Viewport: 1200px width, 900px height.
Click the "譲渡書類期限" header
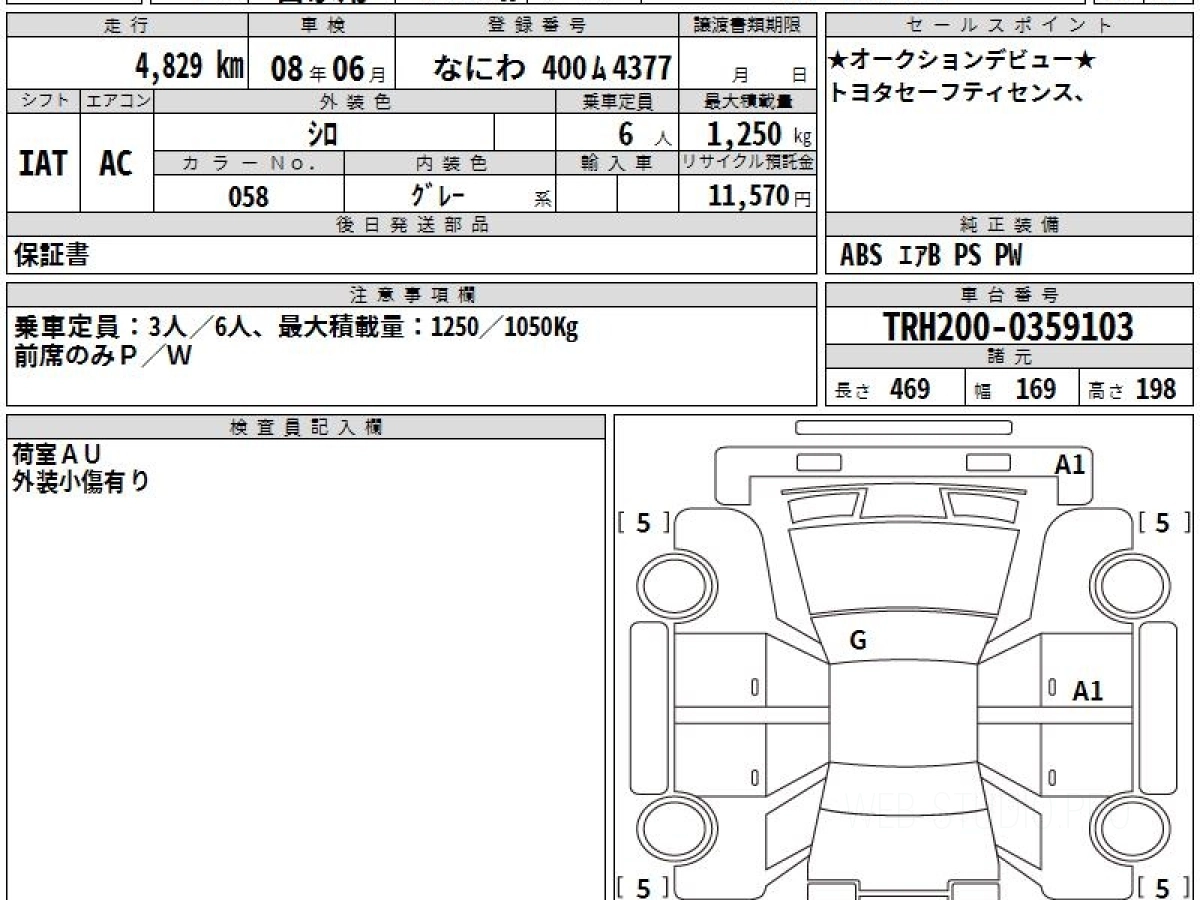[x=748, y=26]
